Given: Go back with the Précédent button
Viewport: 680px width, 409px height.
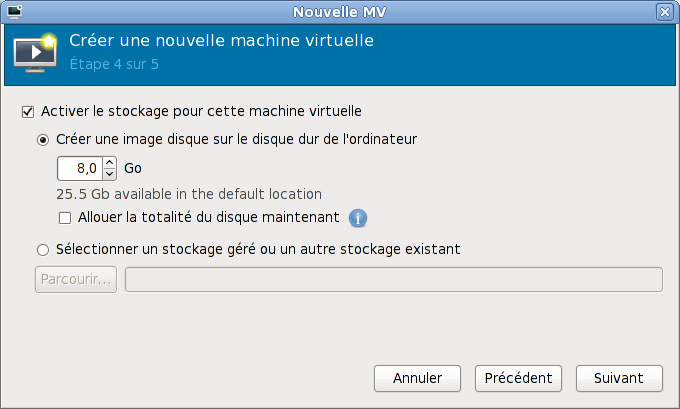Looking at the screenshot, I should point(518,379).
